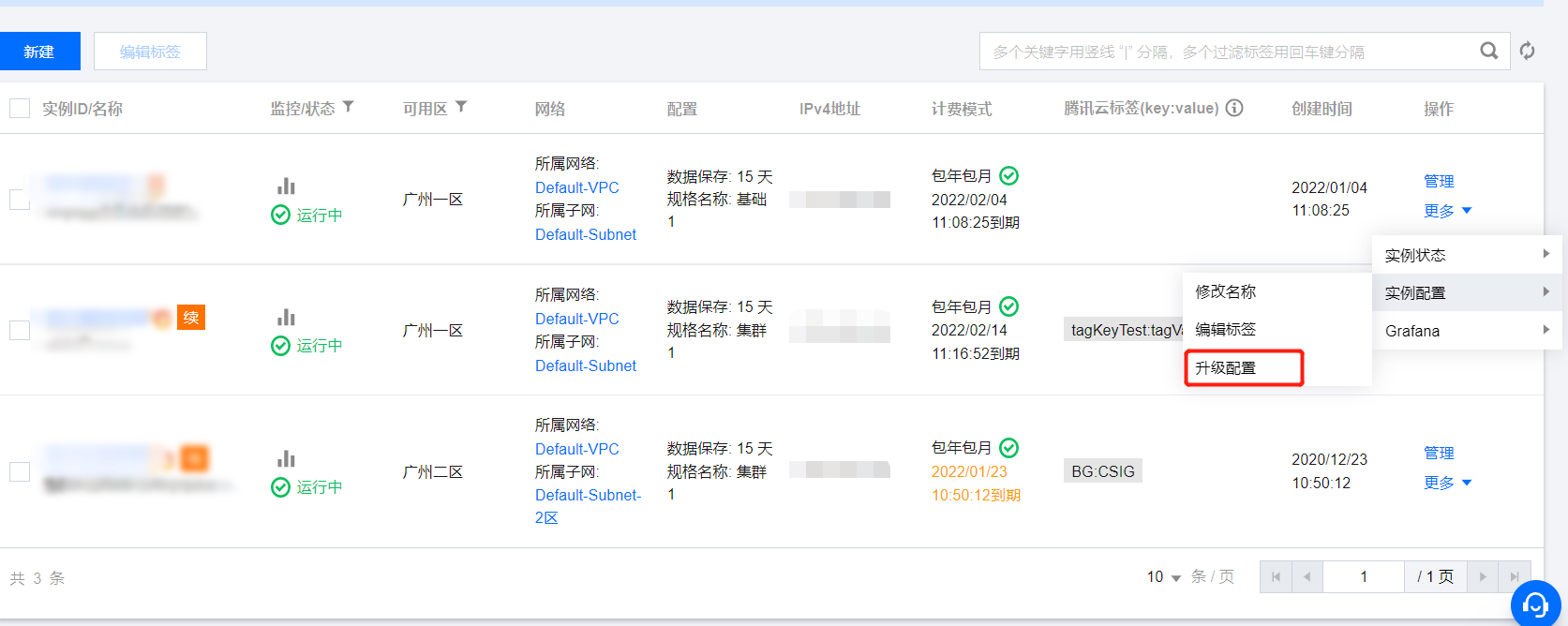This screenshot has height=626, width=1568.
Task: Click the refresh list icon
Action: click(x=1528, y=51)
